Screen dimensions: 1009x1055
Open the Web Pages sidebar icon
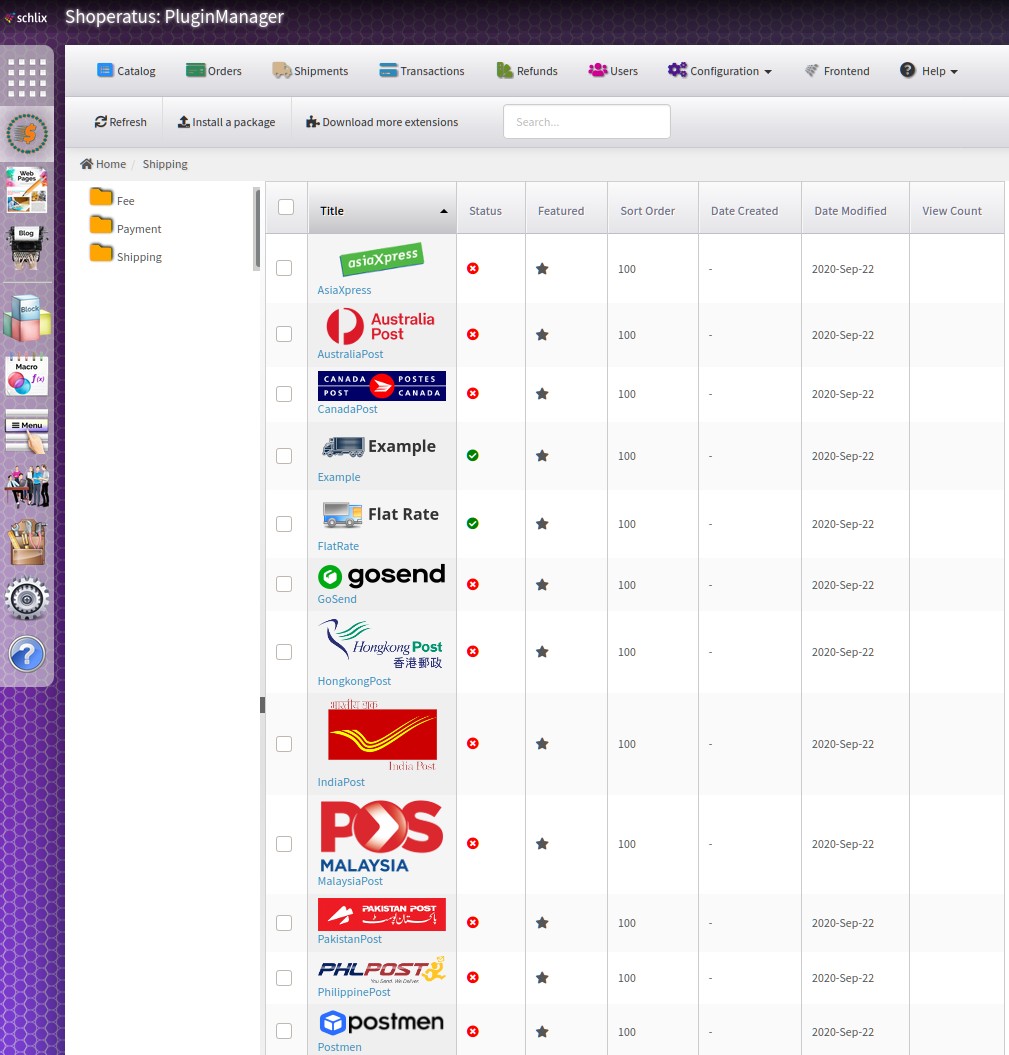pos(27,190)
